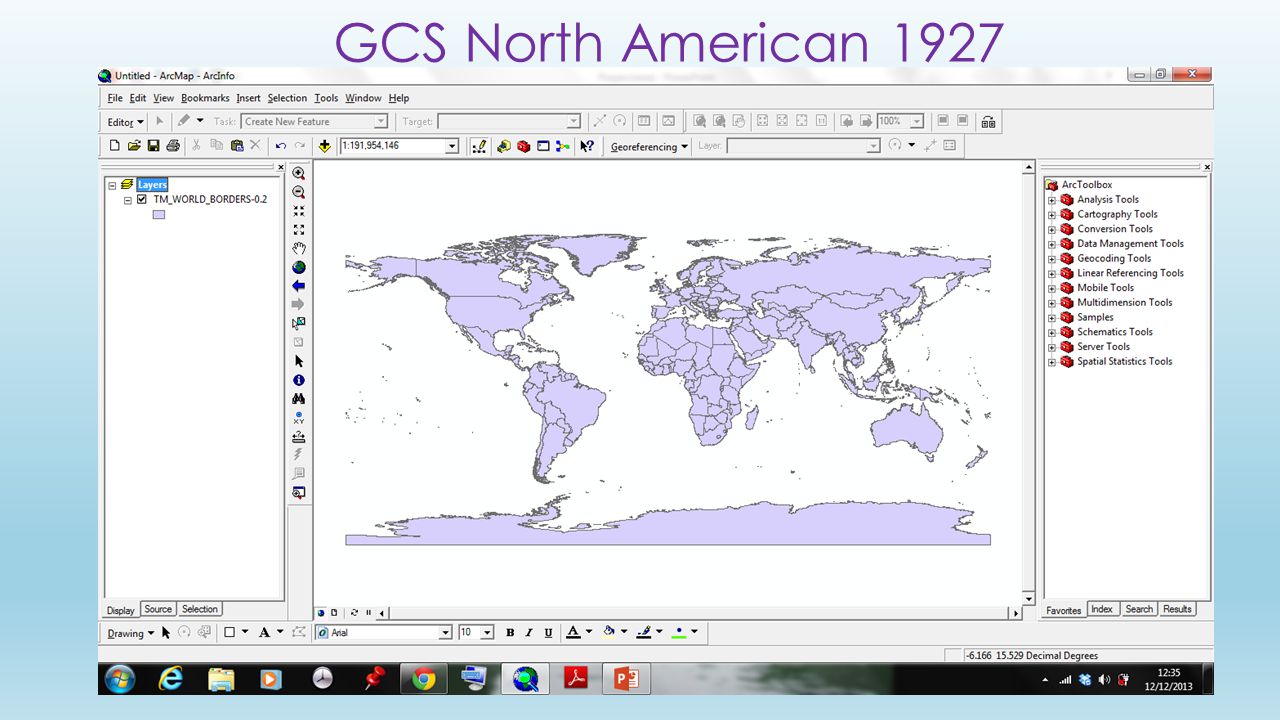Open the Go To XY tool
This screenshot has height=720, width=1280.
(x=298, y=417)
